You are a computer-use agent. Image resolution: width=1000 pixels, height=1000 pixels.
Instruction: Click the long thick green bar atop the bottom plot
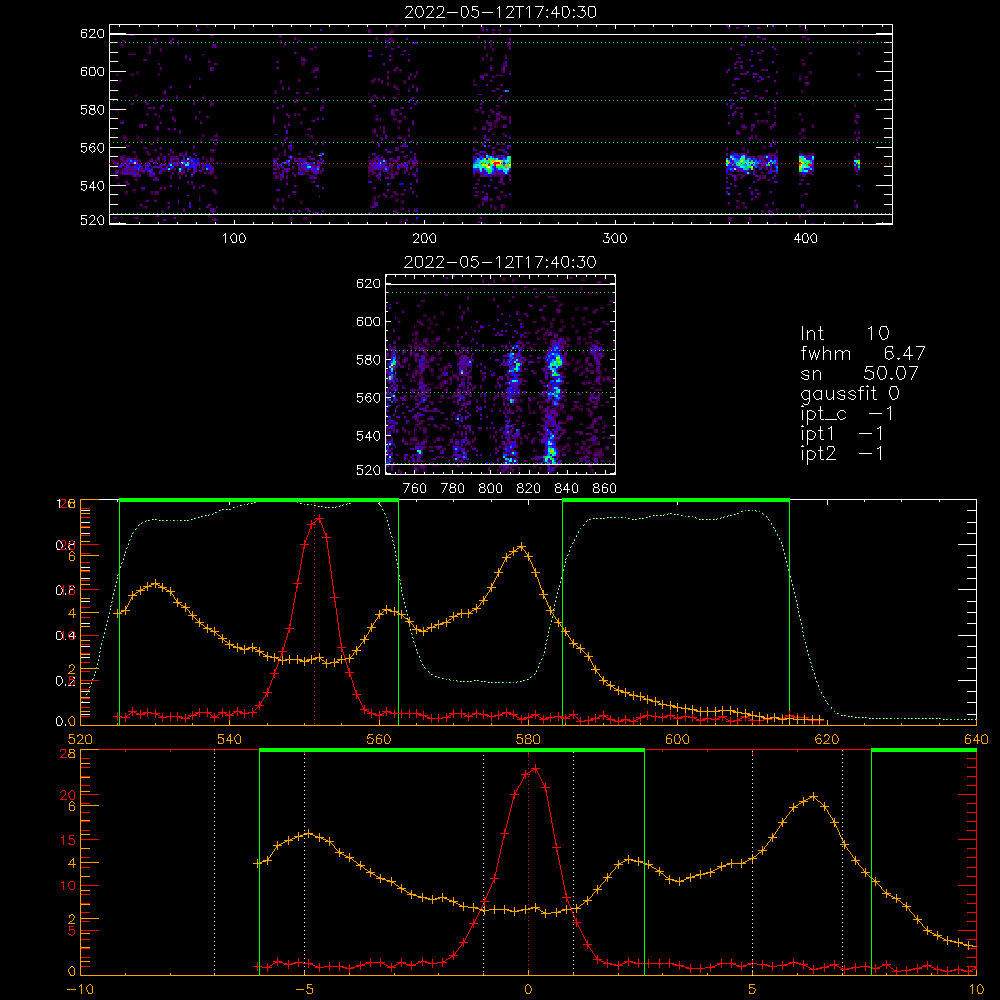452,750
